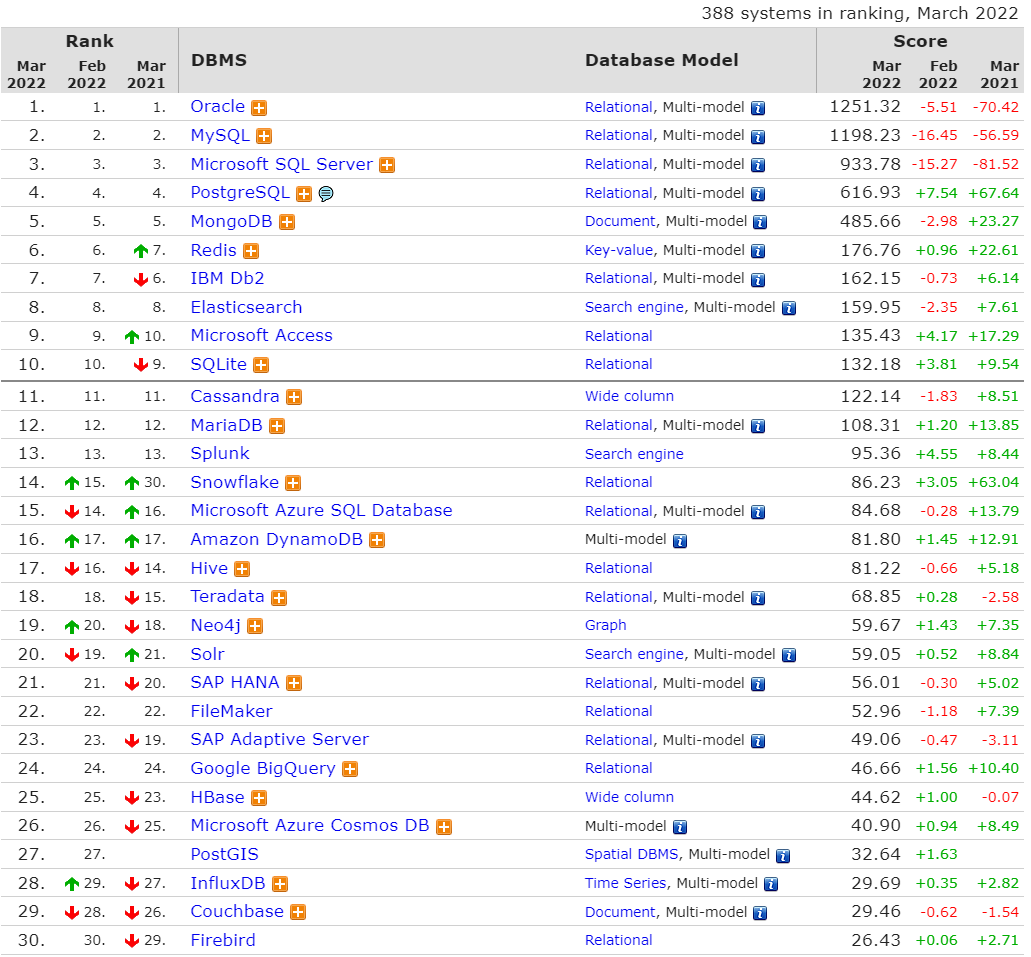
Task: Click the orange plus icon beside PostgreSQL
Action: [304, 194]
